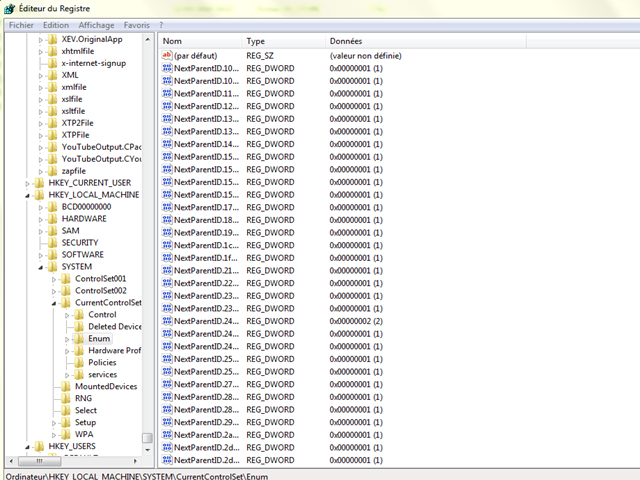Screen dimensions: 640x480
Task: Click the folder icon beside zapfile
Action: [53, 171]
